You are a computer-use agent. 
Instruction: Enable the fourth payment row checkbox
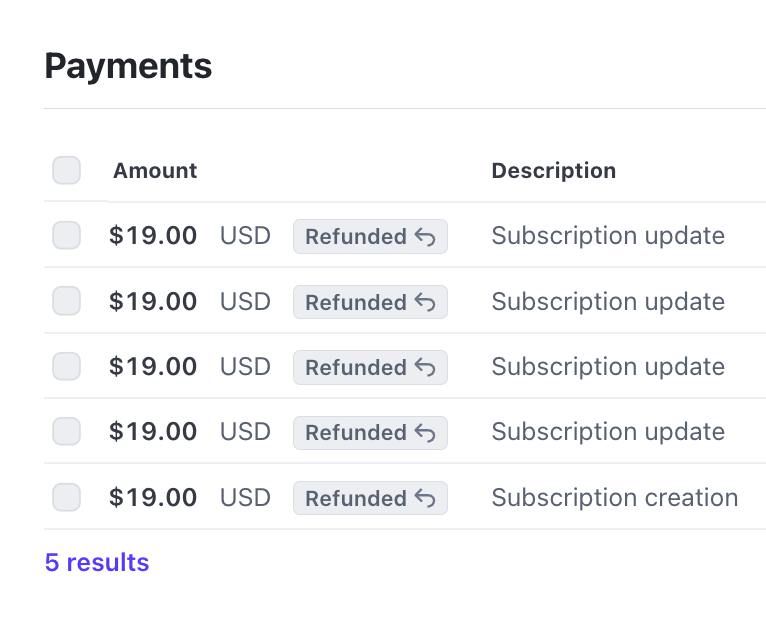point(67,432)
